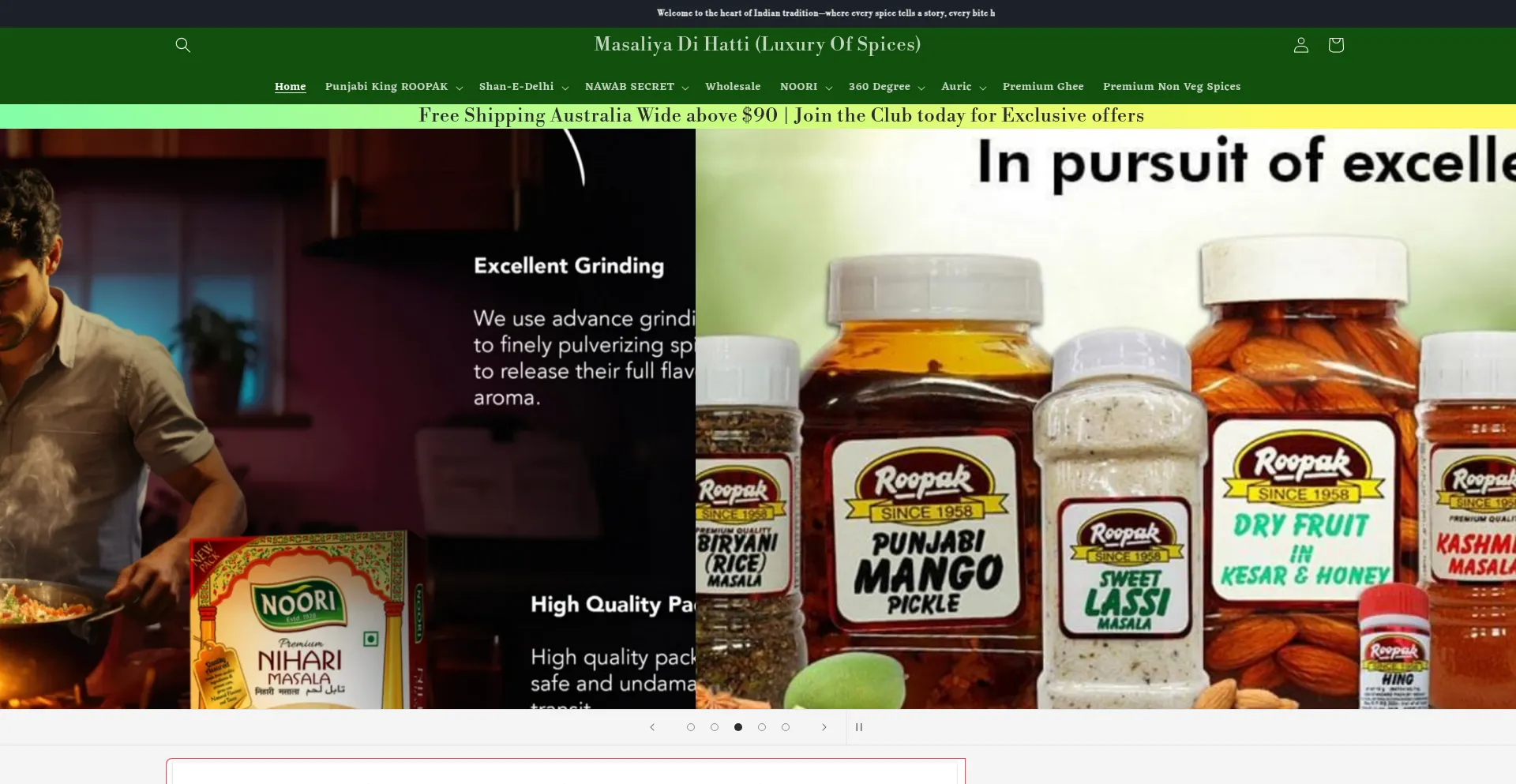Click the Masaliya Di Hatti store title

click(x=757, y=44)
